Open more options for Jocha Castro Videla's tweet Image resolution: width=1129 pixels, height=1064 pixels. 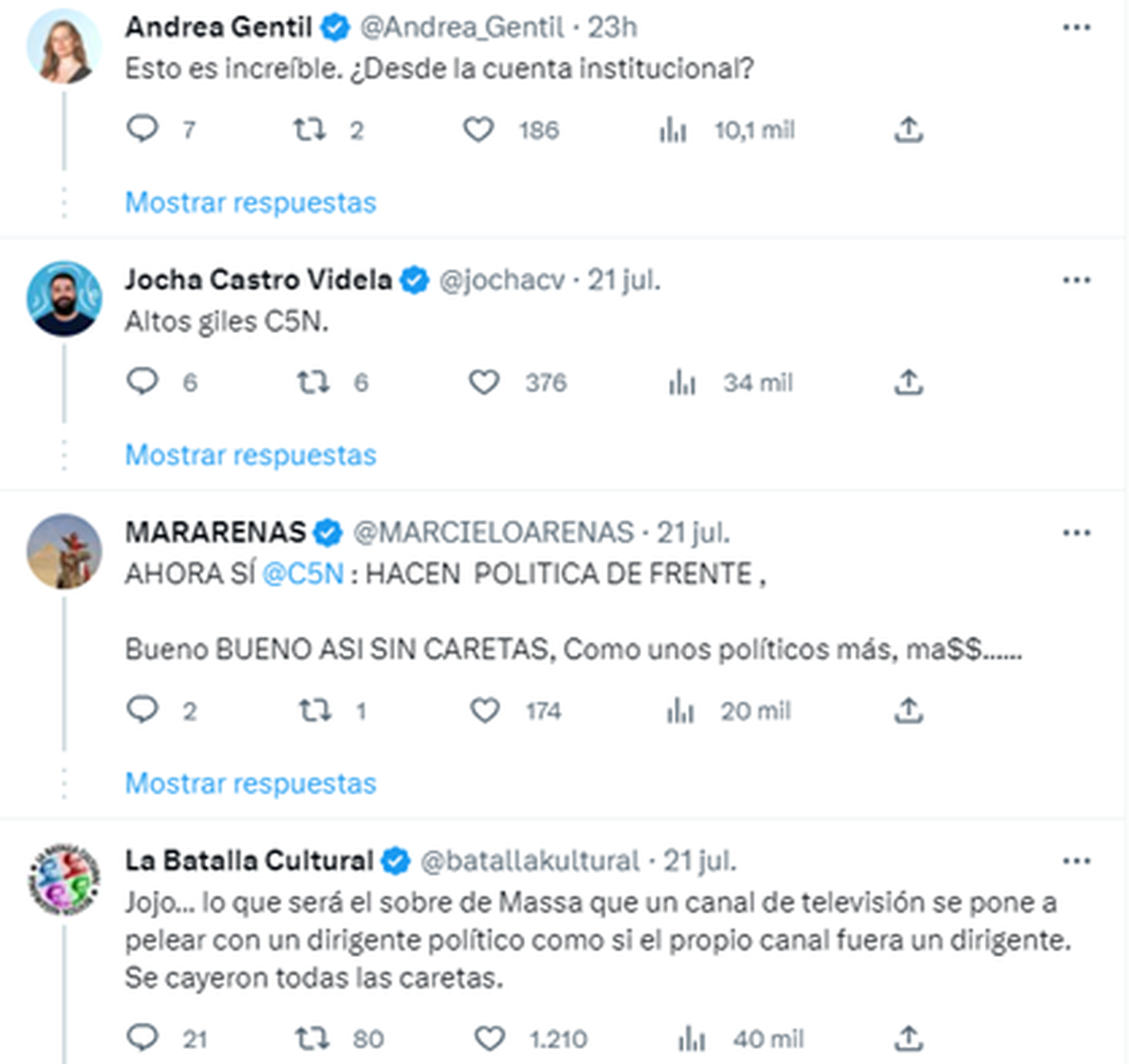click(x=1076, y=280)
